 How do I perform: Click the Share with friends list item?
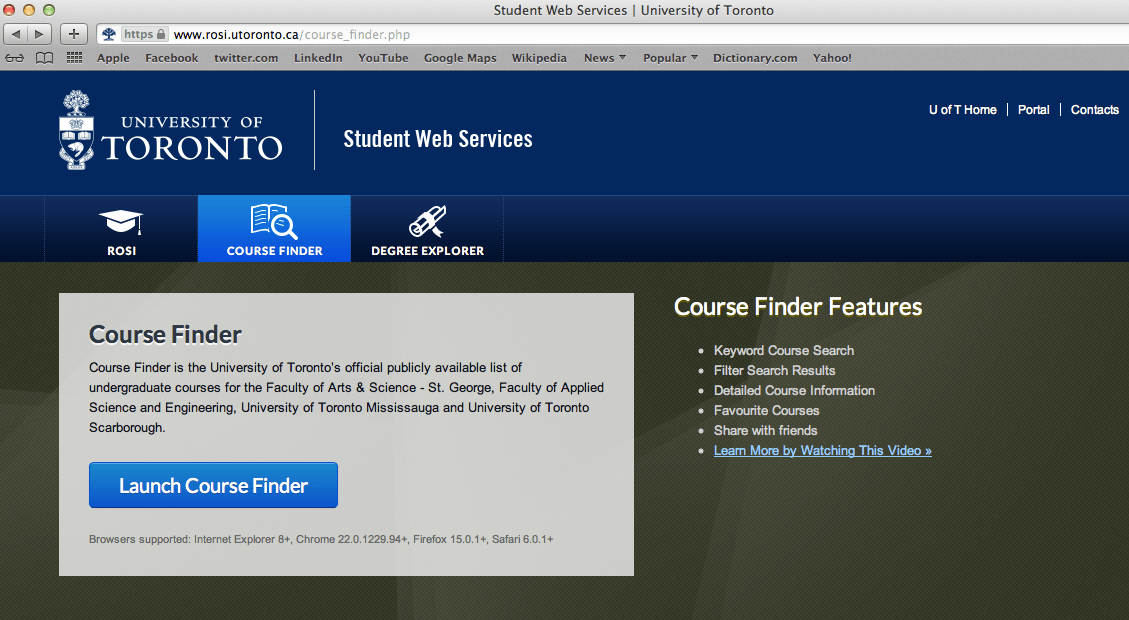click(x=765, y=431)
